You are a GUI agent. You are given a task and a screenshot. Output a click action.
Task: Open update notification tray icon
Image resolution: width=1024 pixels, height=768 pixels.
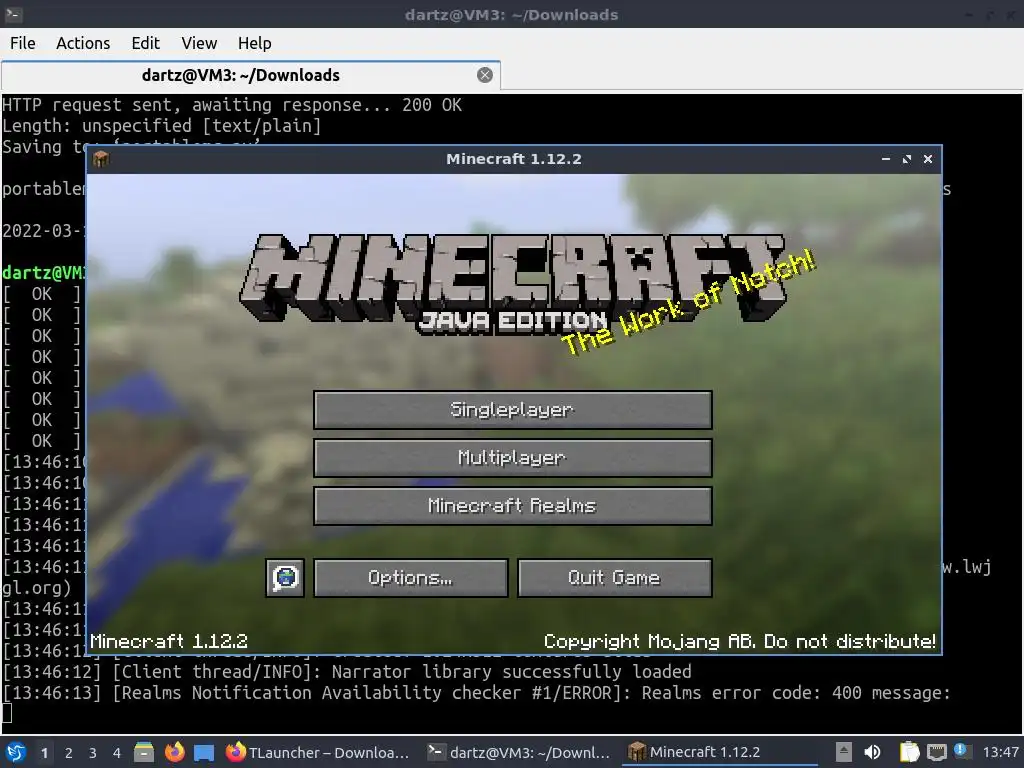pos(962,751)
